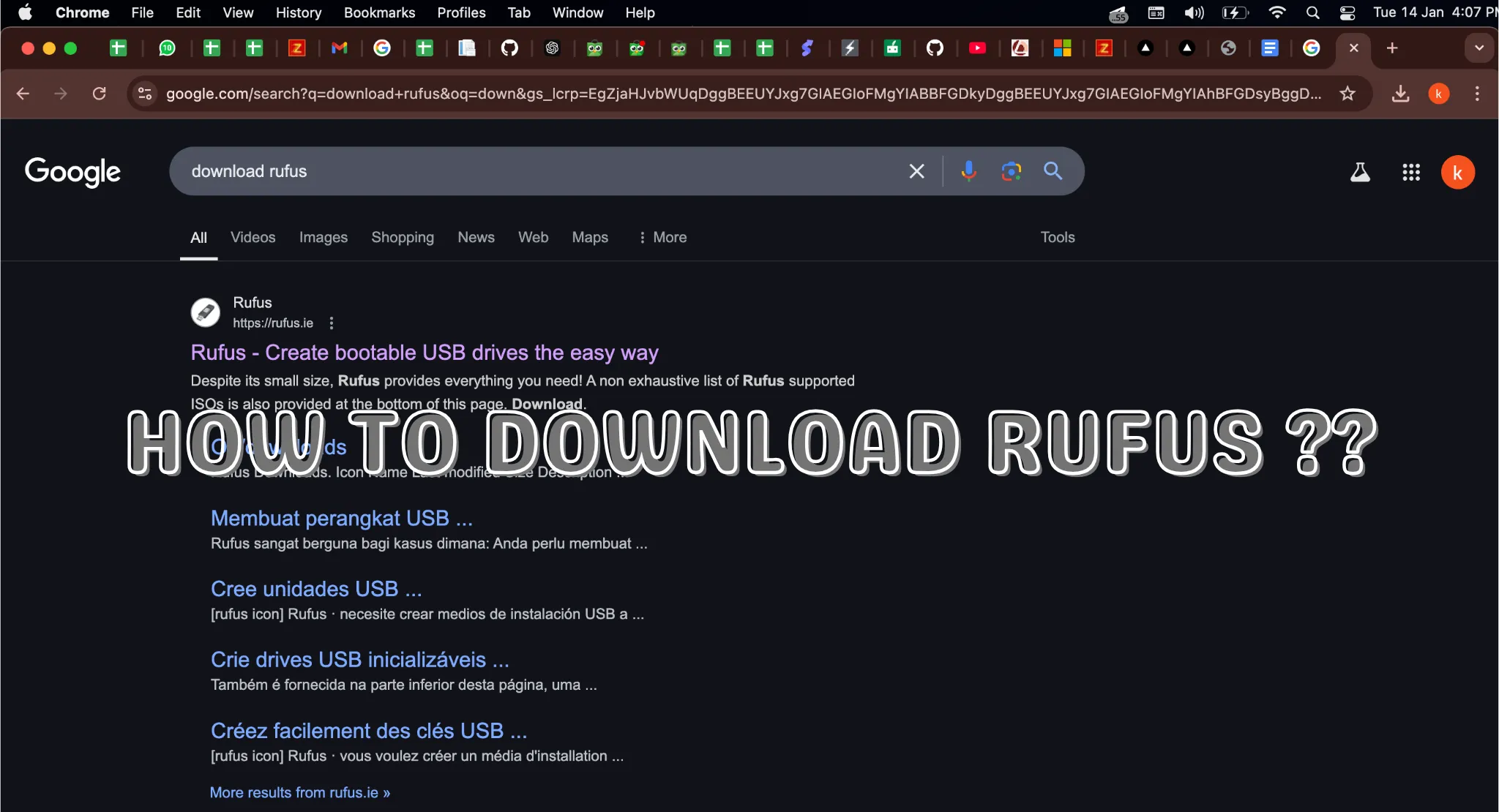The width and height of the screenshot is (1499, 812).
Task: Click the Google logo
Action: tap(72, 172)
